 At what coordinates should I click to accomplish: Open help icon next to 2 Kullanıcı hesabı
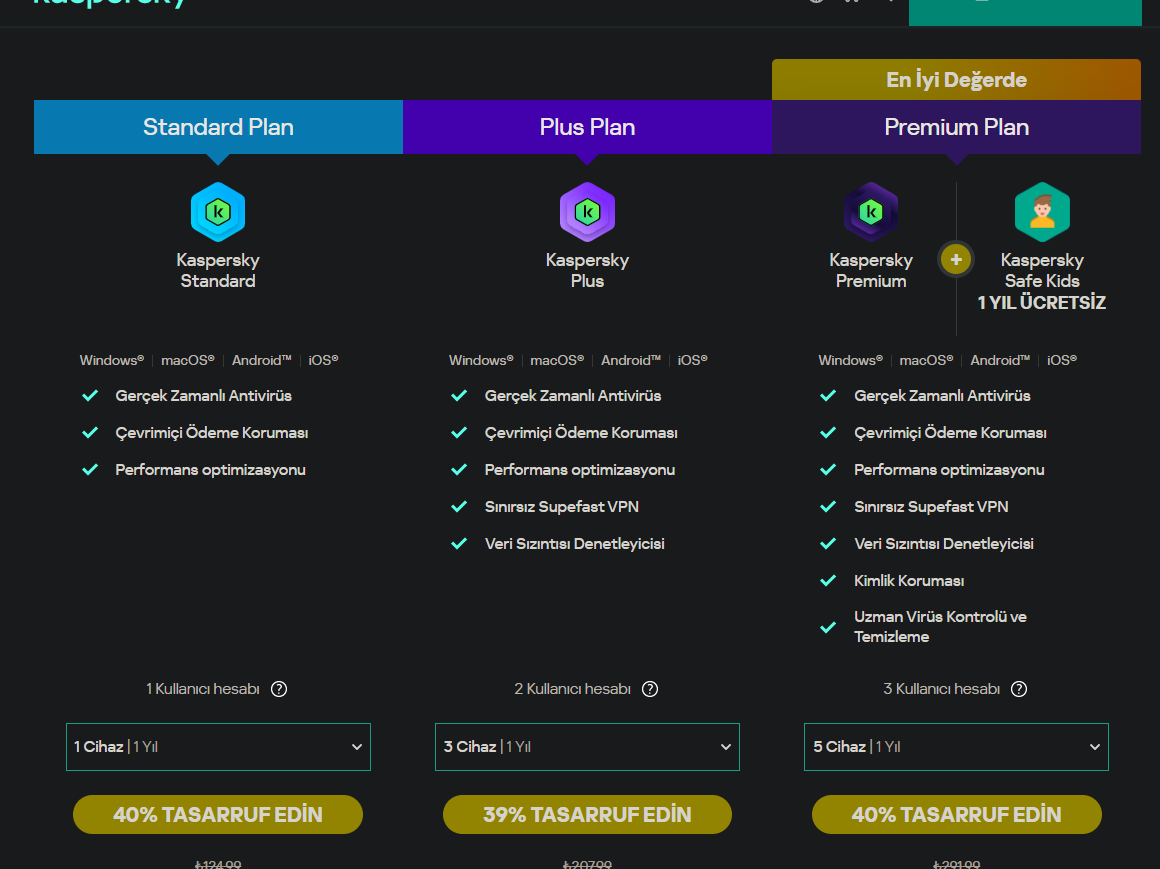click(650, 689)
